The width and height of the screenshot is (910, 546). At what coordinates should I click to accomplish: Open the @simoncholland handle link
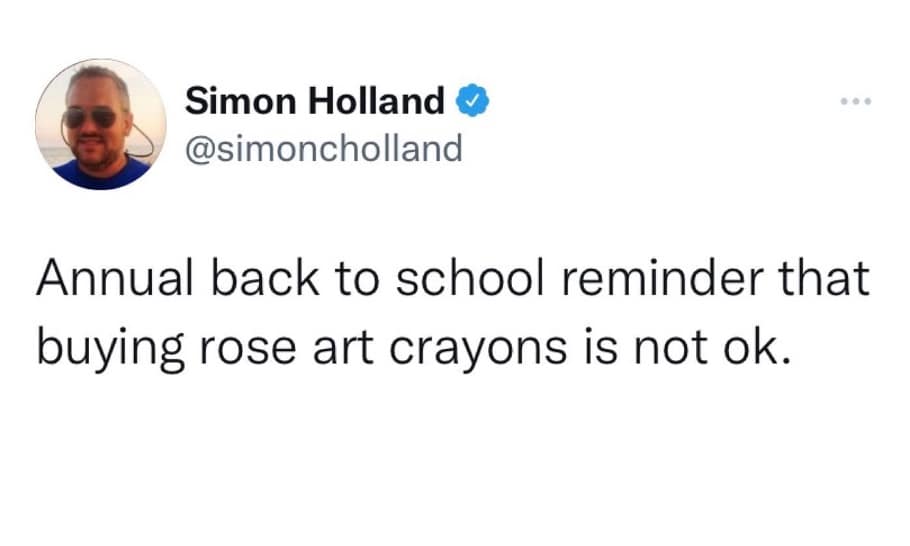(x=325, y=148)
